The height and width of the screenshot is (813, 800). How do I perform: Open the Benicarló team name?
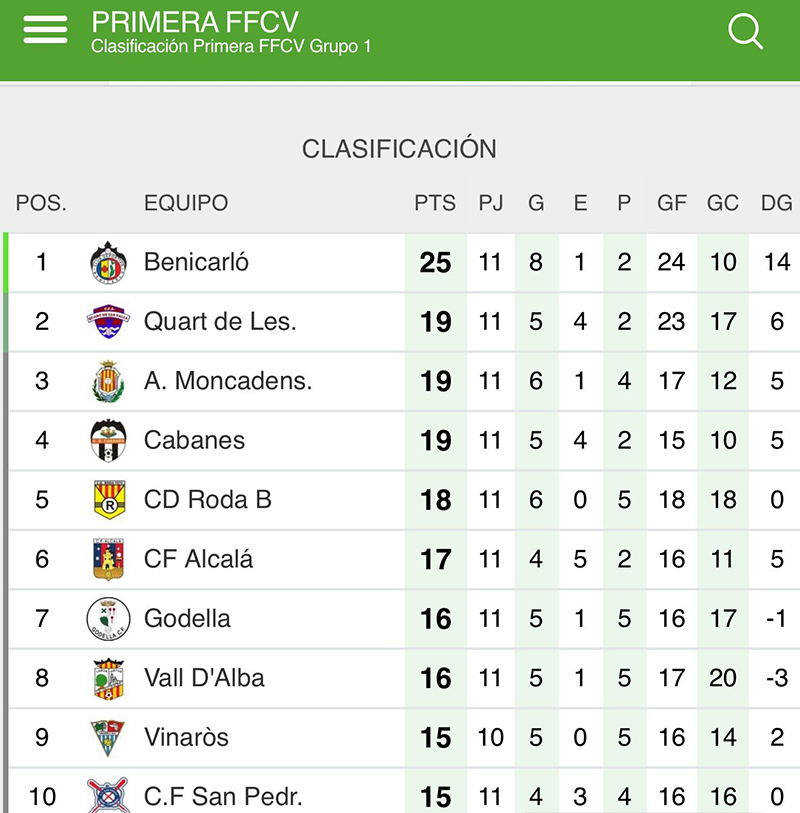pyautogui.click(x=196, y=262)
